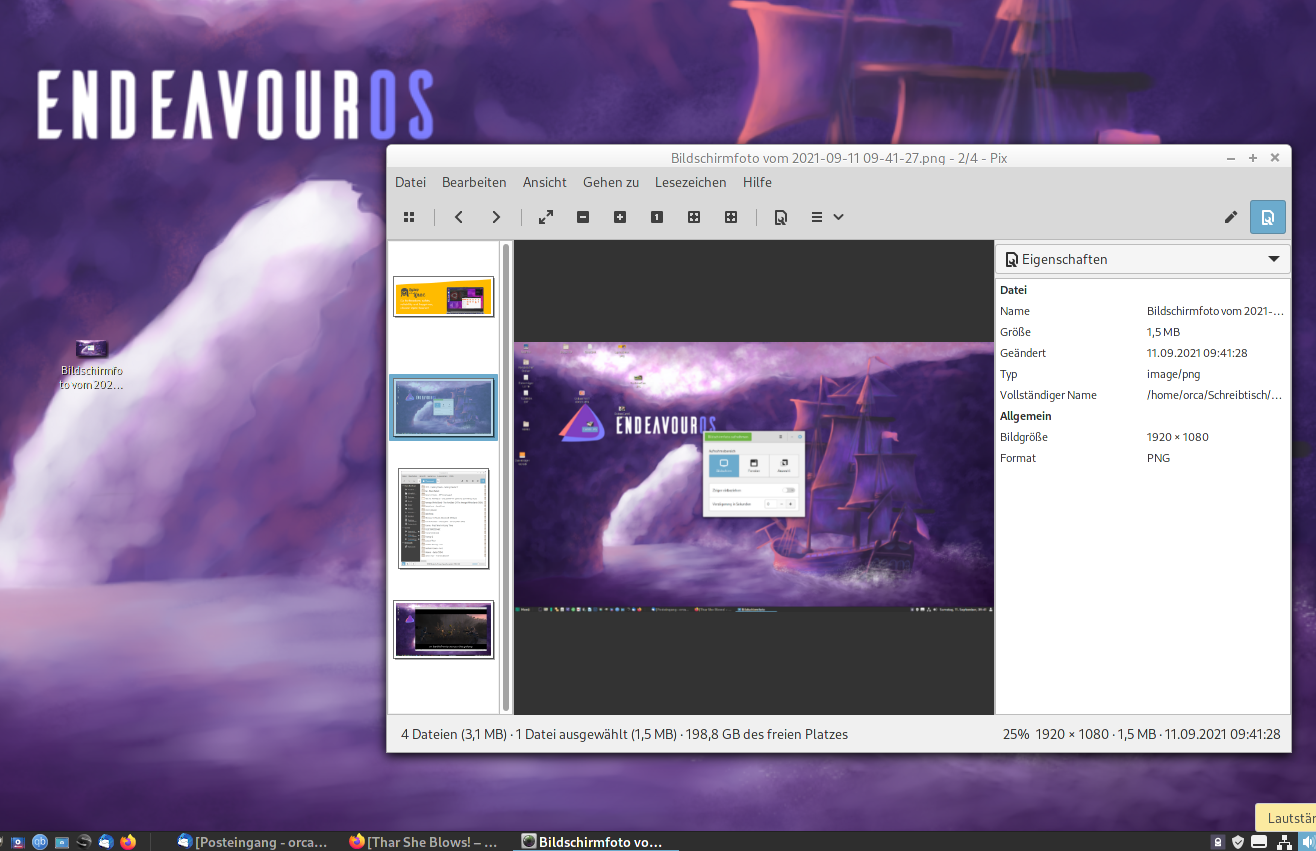Viewport: 1316px width, 851px height.
Task: Enter fullscreen mode in Pix
Action: pyautogui.click(x=546, y=217)
